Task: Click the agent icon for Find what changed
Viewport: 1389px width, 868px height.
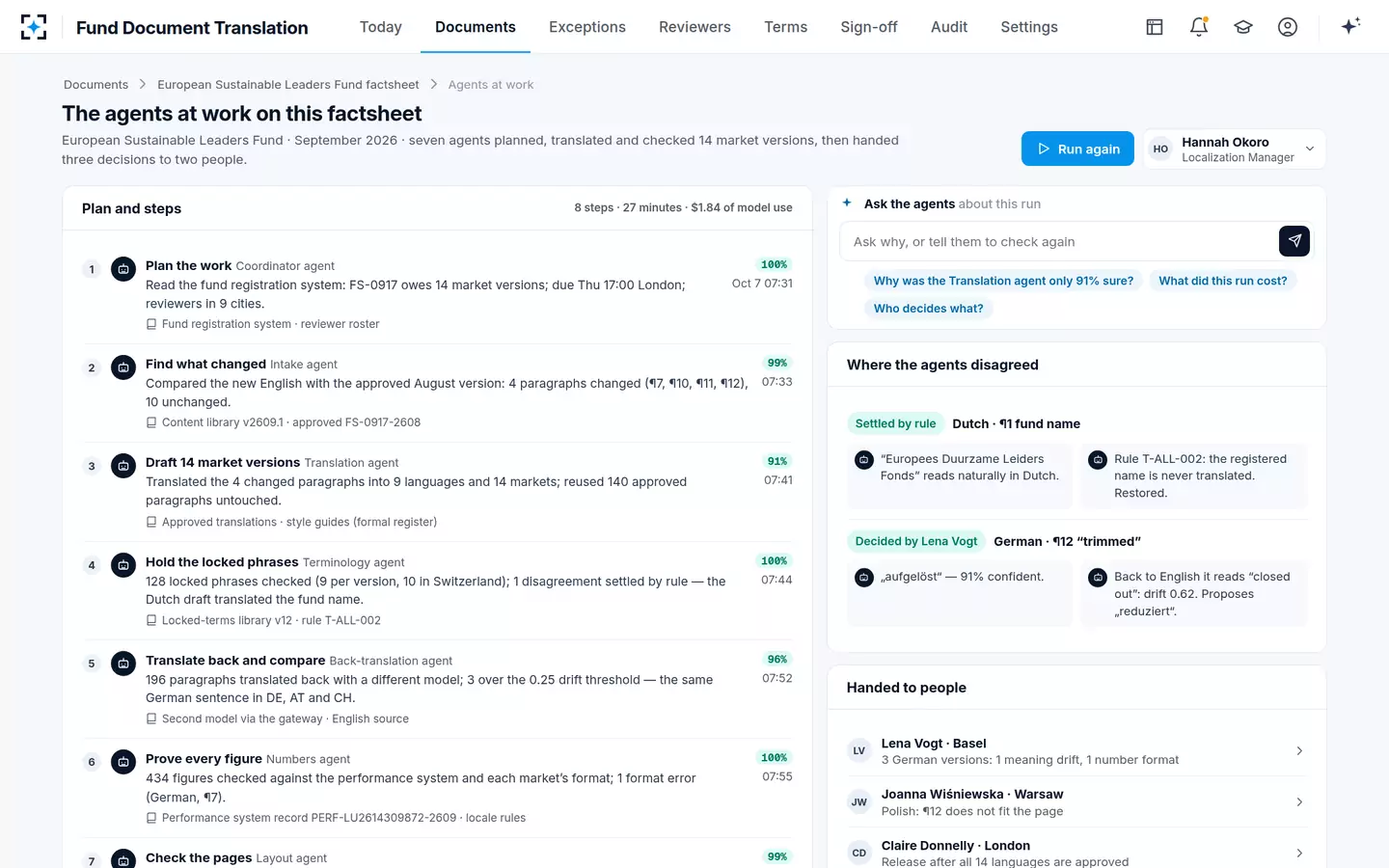Action: pyautogui.click(x=123, y=367)
